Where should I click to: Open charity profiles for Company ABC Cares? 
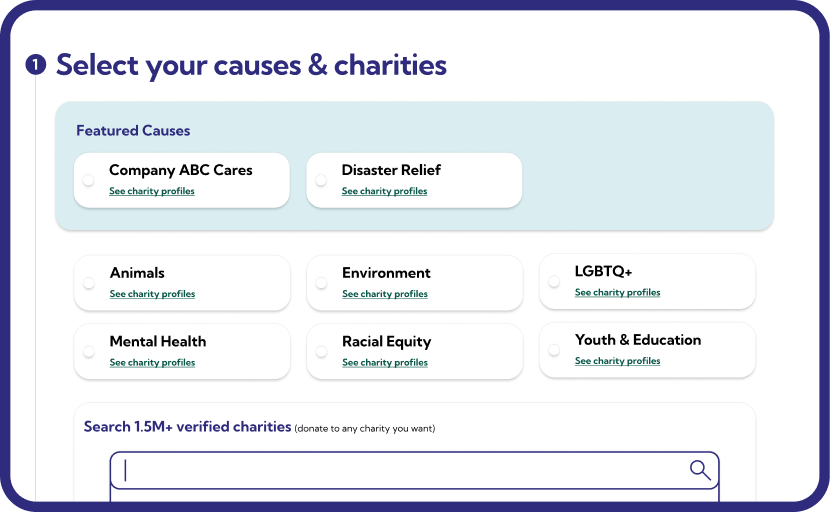tap(152, 191)
